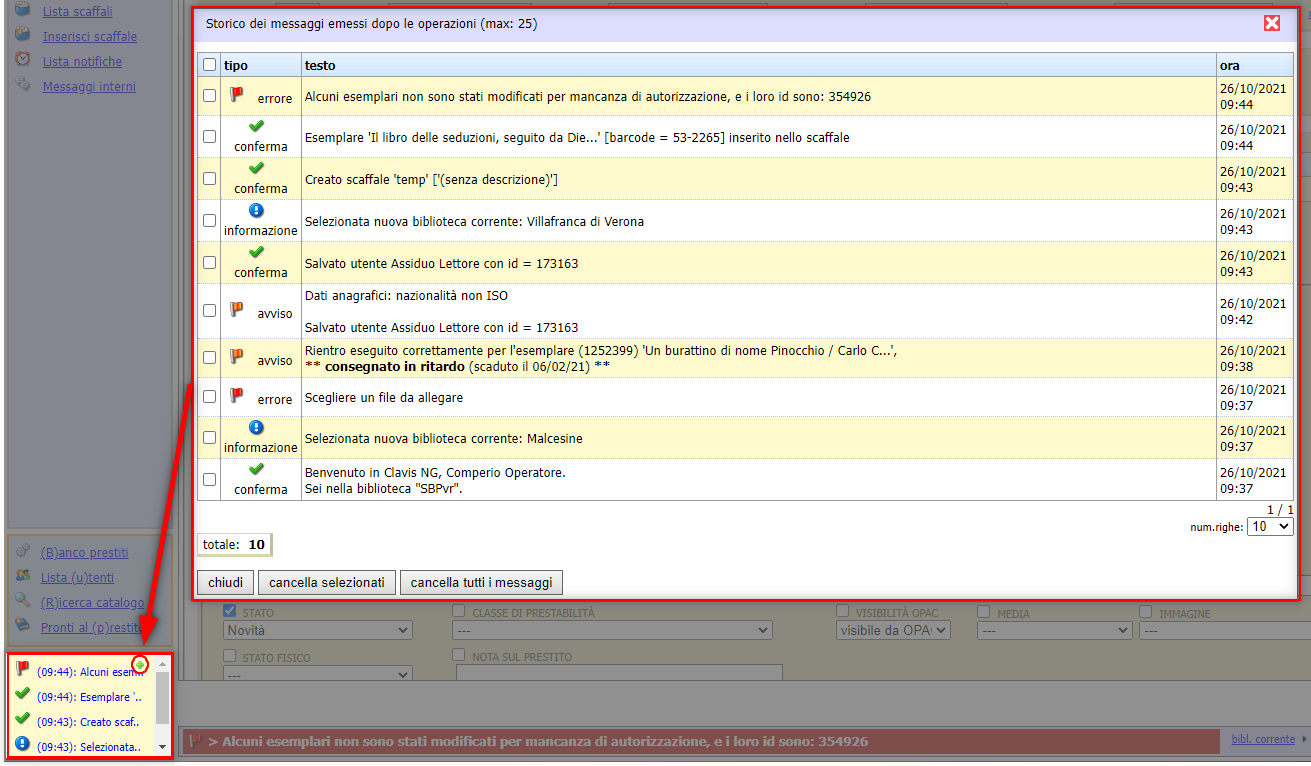This screenshot has height=766, width=1311.
Task: Click the speech bubbles icon for Messaggi interni
Action: (x=23, y=85)
